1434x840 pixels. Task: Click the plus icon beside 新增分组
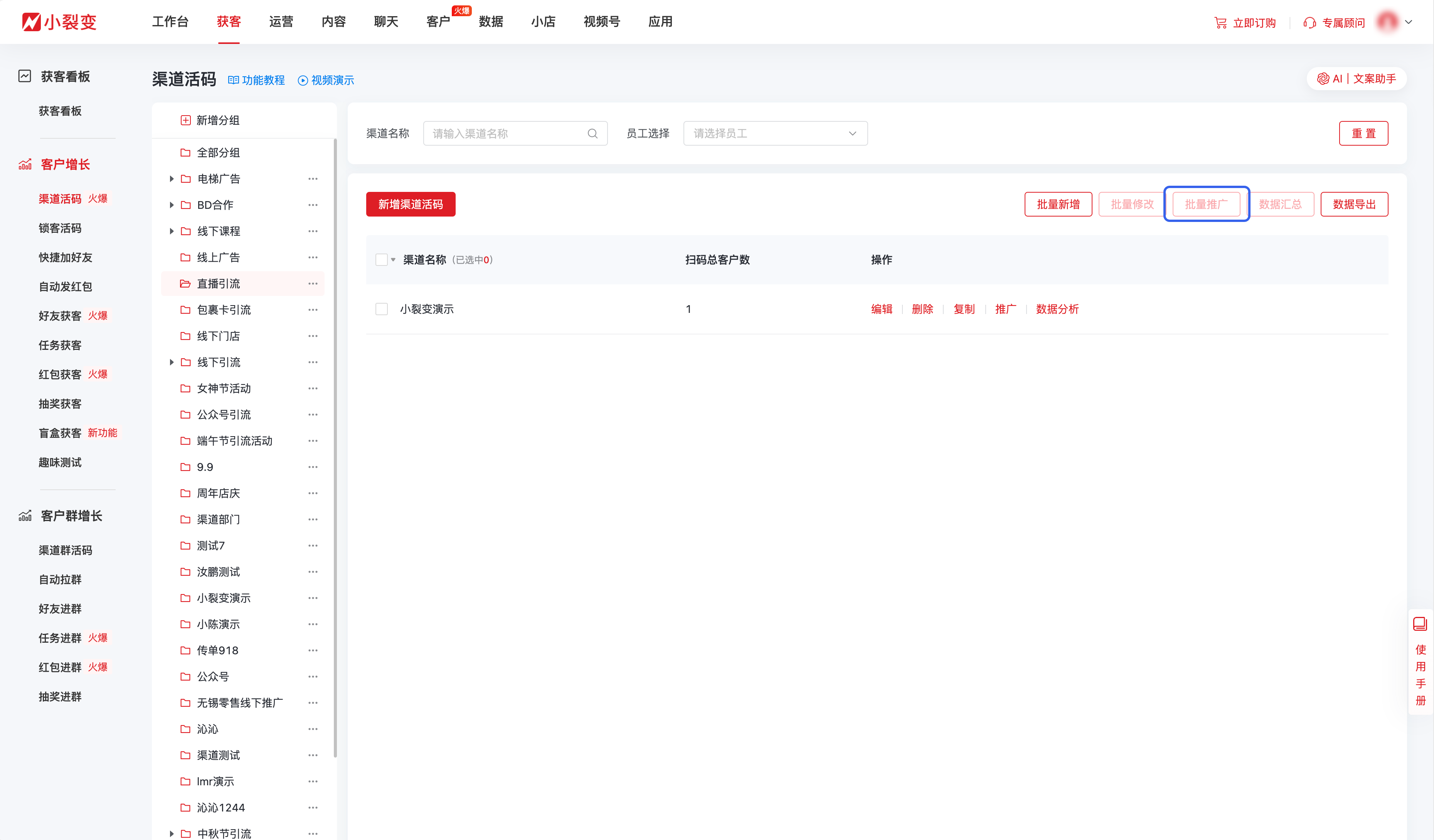[185, 120]
